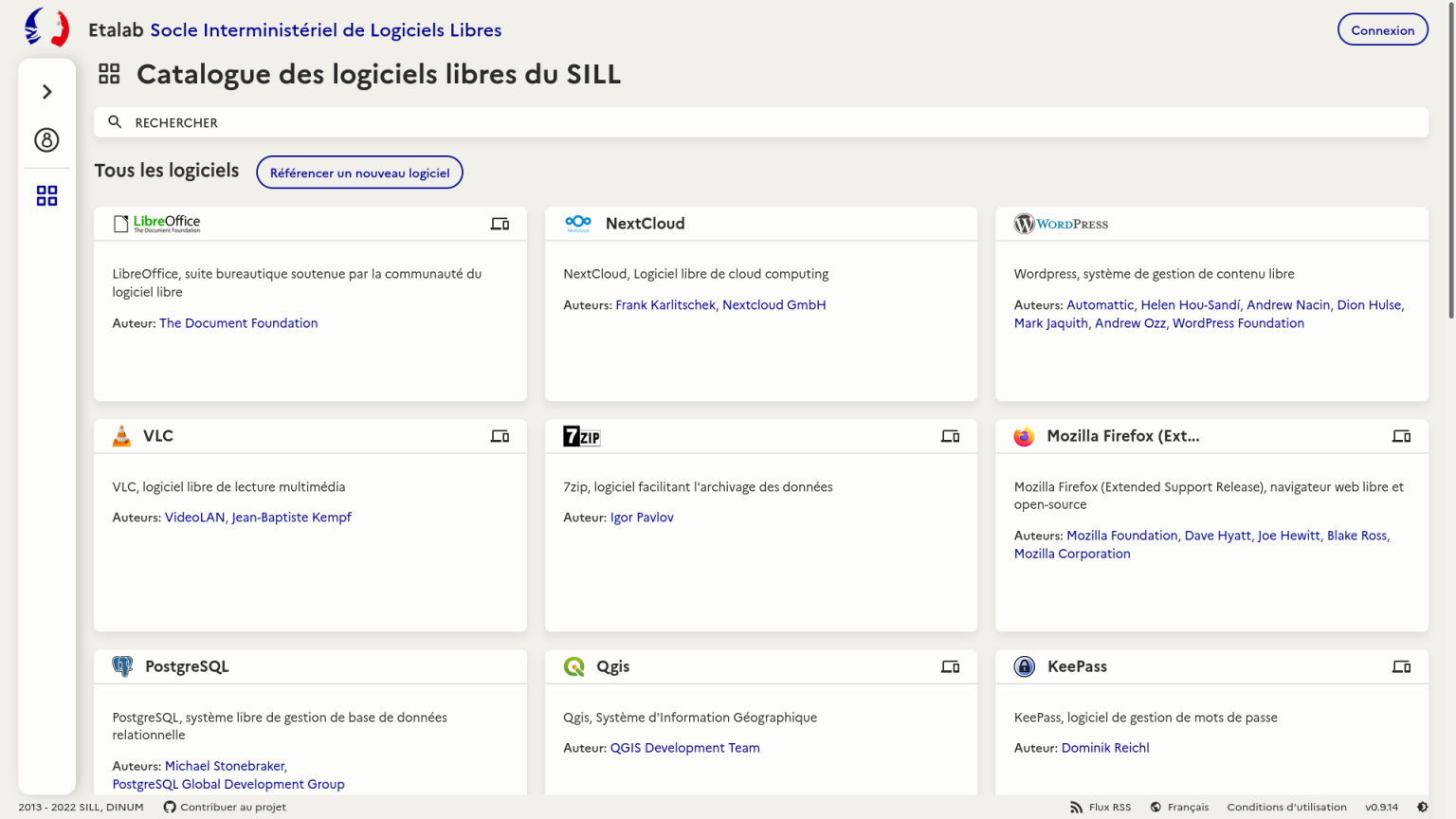The image size is (1456, 819).
Task: Open Contribuer au projet GitHub link
Action: pos(225,807)
